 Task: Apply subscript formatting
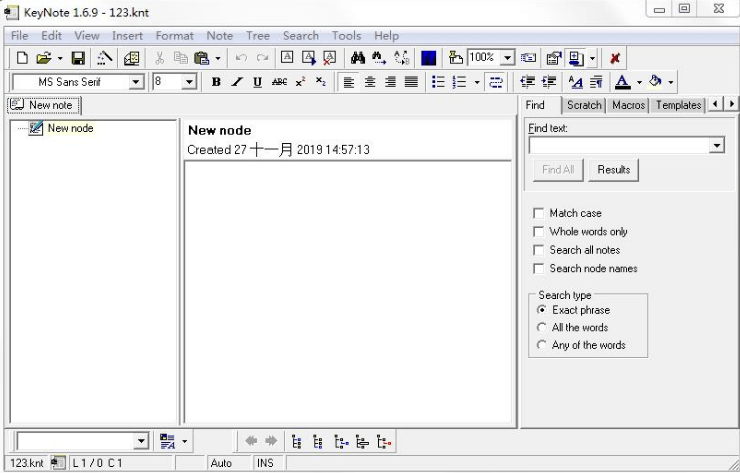321,82
